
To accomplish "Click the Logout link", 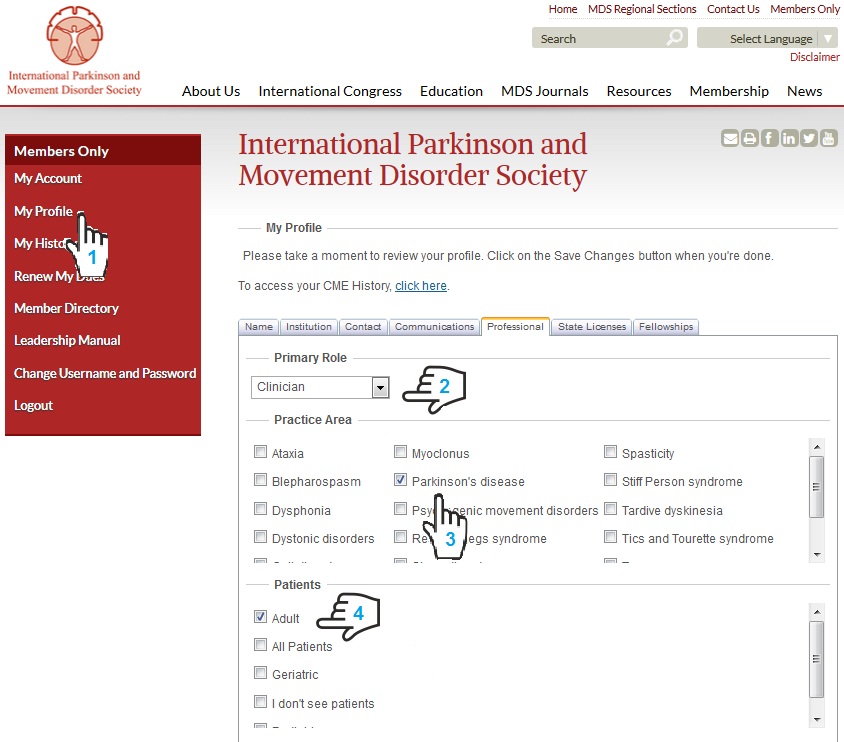I will [33, 406].
